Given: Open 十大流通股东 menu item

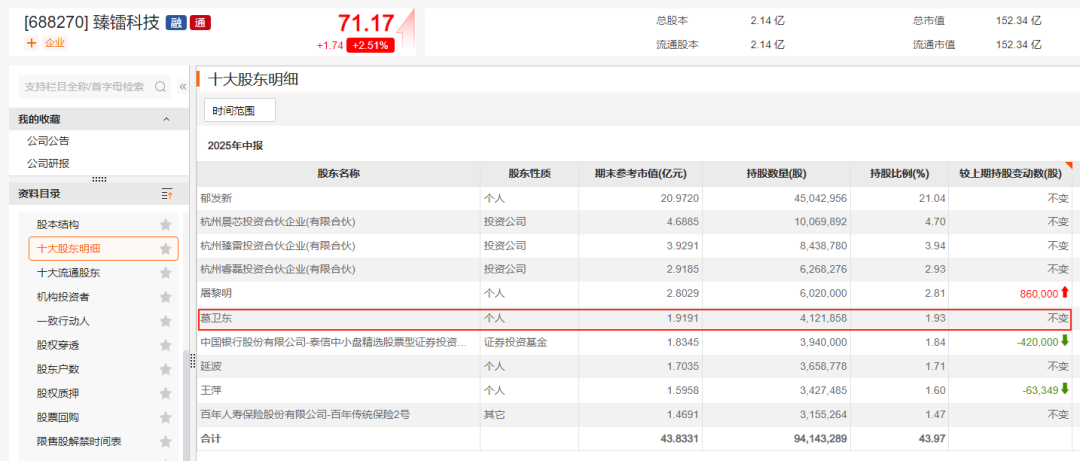Looking at the screenshot, I should coord(68,273).
